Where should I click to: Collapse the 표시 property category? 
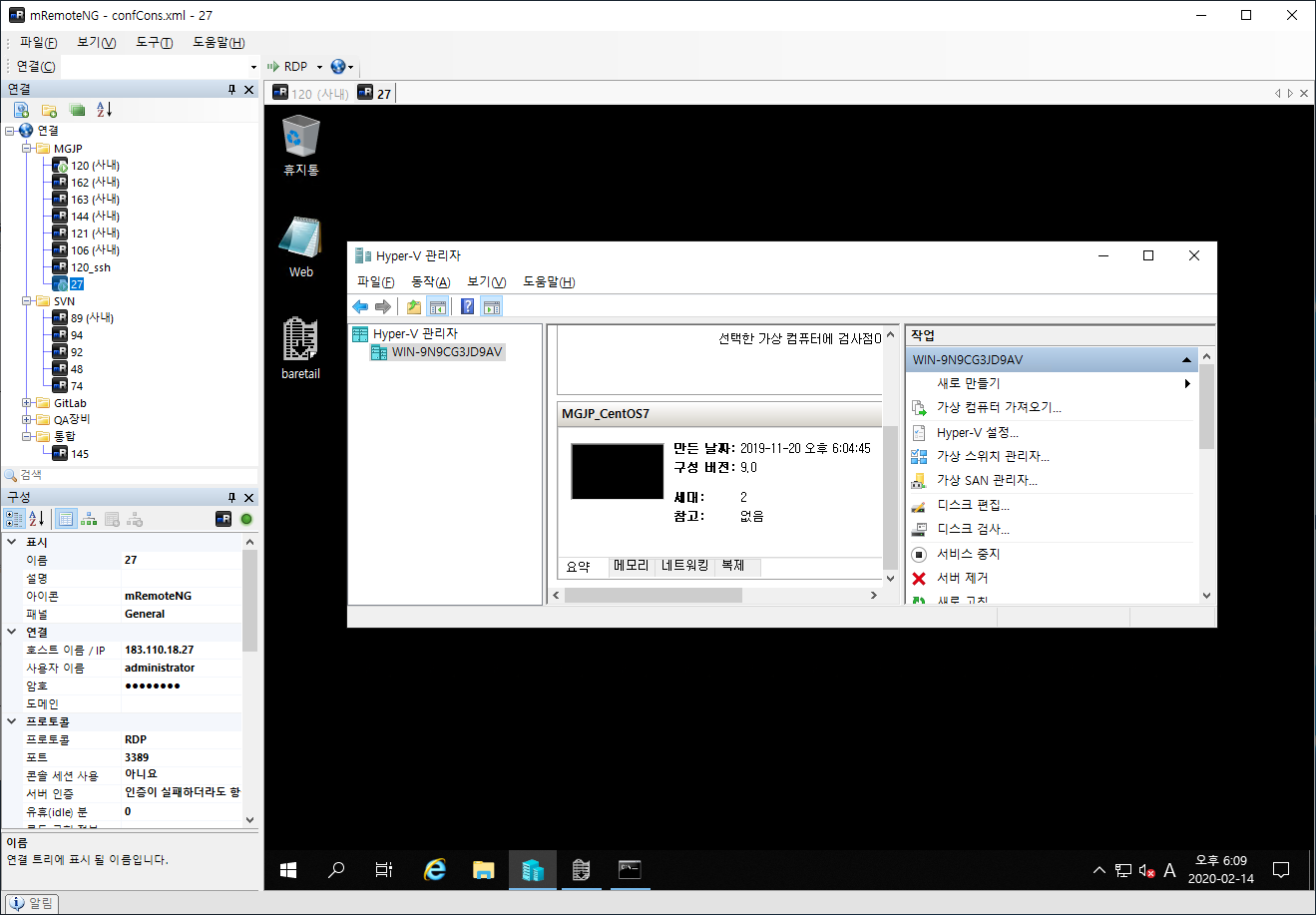coord(12,542)
